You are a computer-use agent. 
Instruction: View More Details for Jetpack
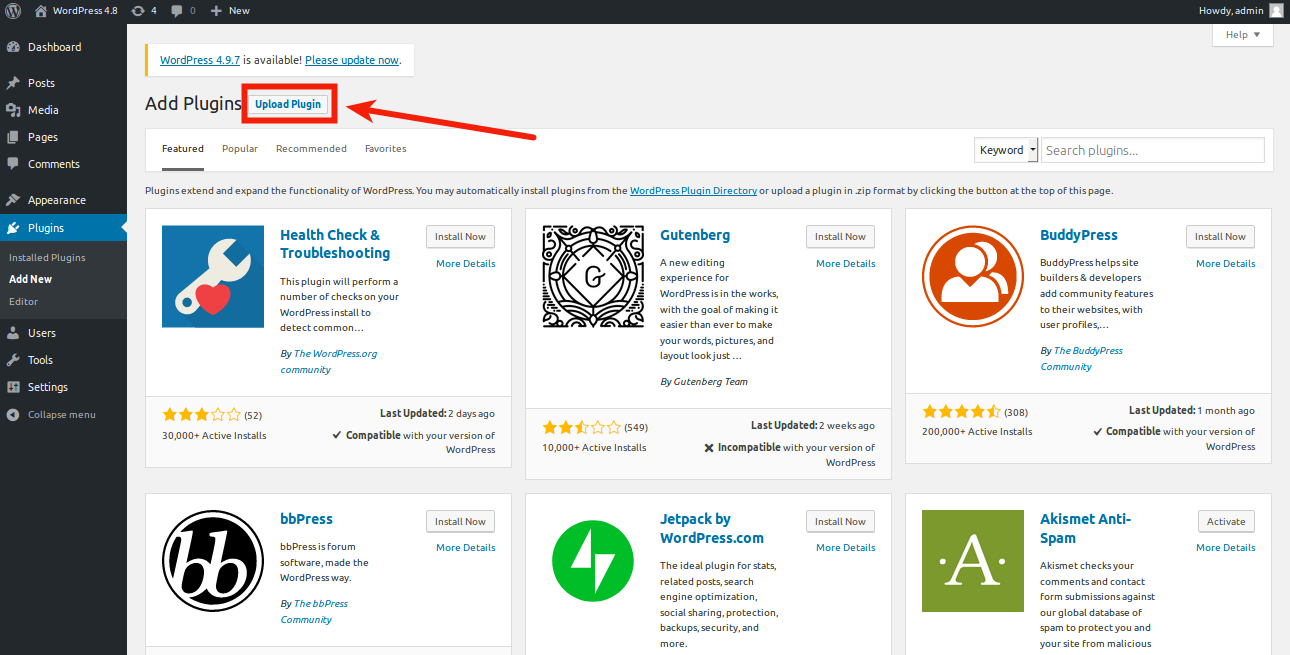846,548
